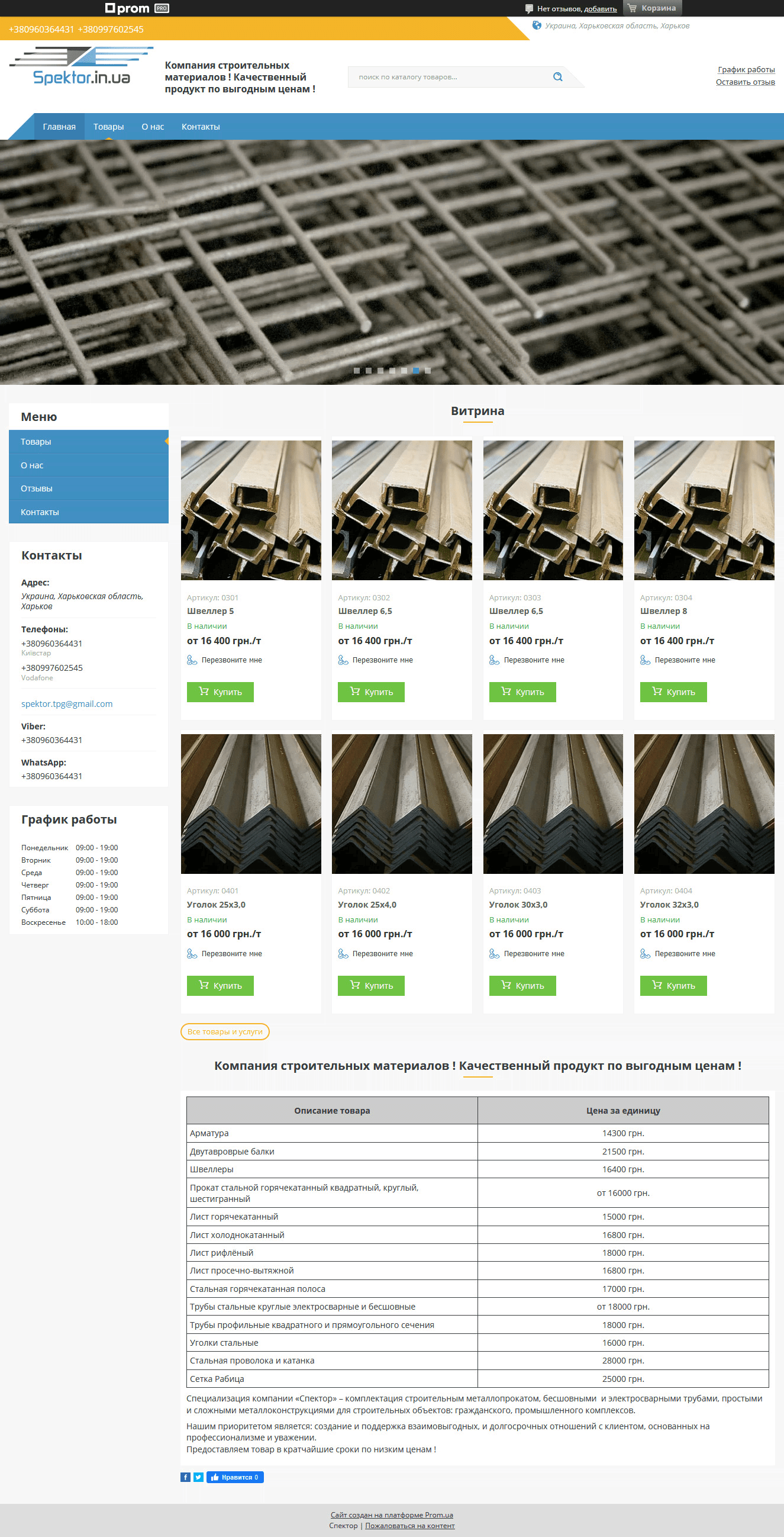
Task: Open График работы dropdown link in header
Action: [746, 70]
